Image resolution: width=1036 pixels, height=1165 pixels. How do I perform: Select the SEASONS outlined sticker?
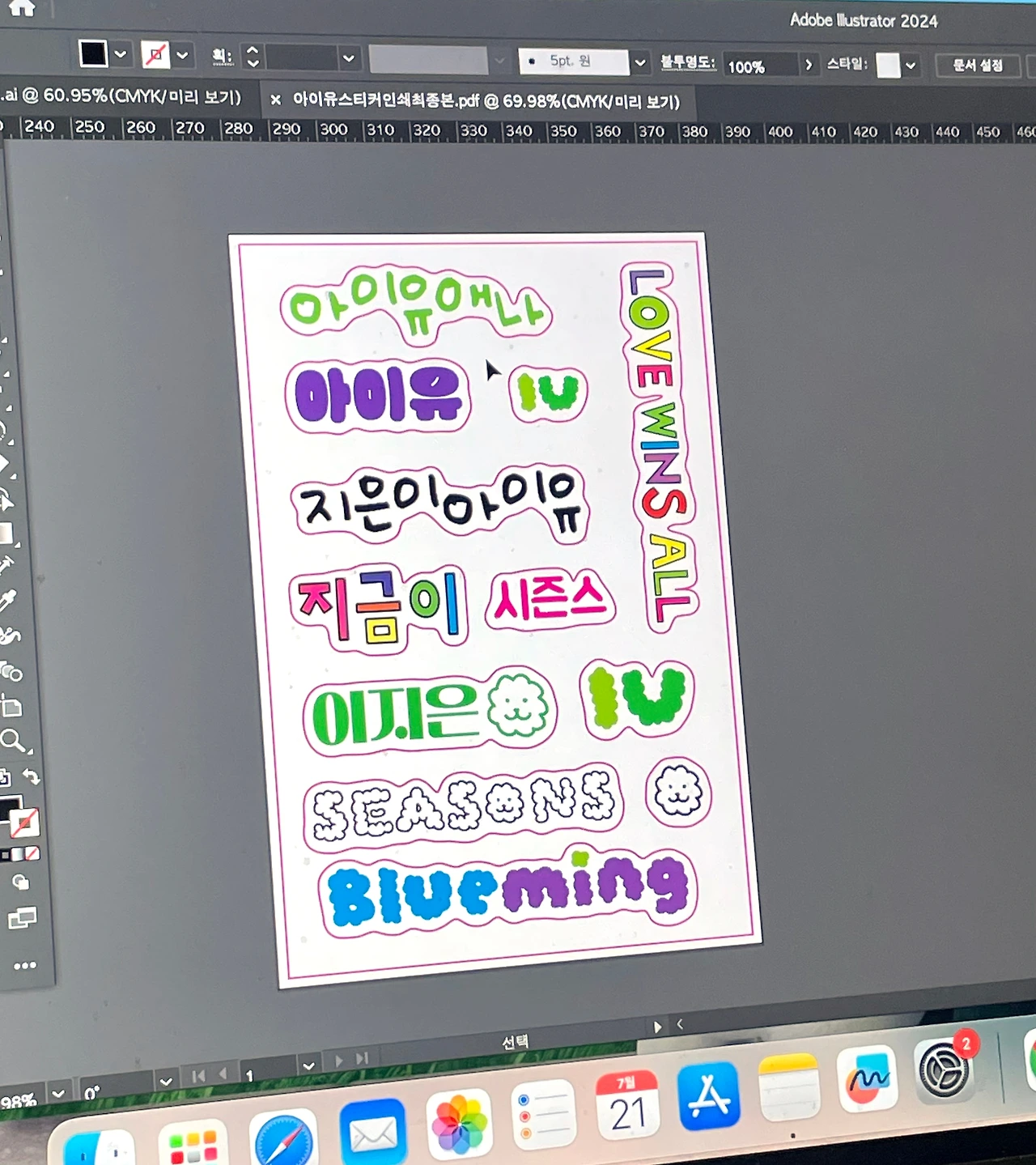click(463, 806)
